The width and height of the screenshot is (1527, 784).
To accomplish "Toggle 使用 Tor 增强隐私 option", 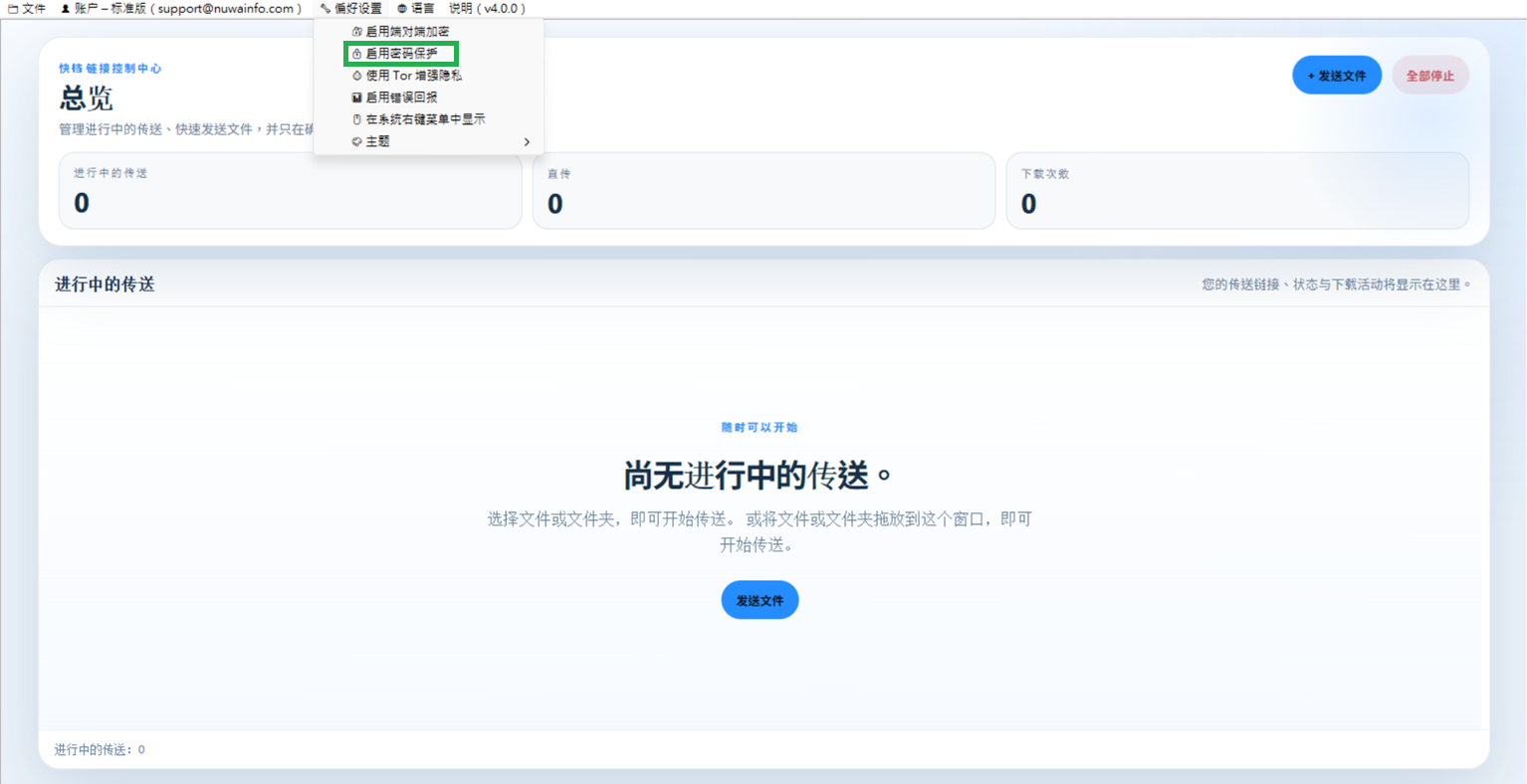I will 428,76.
